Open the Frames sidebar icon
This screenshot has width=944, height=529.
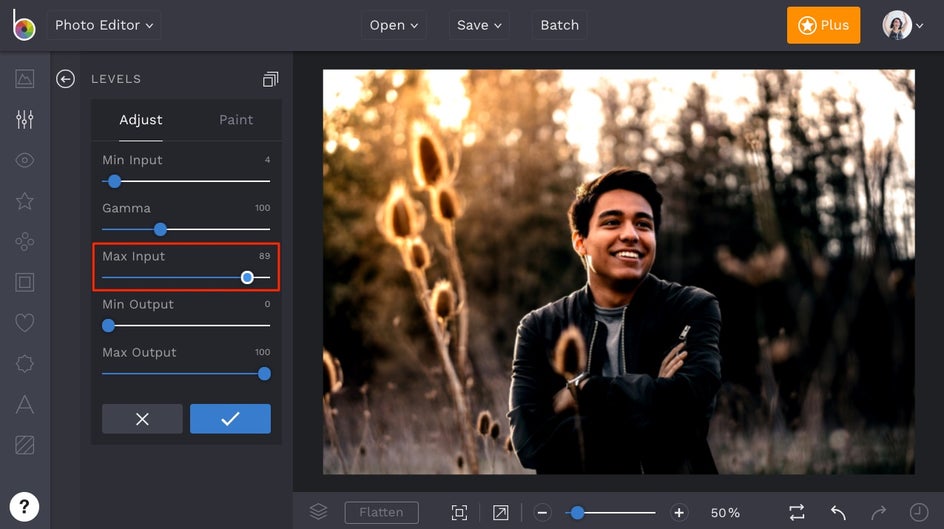click(x=25, y=282)
